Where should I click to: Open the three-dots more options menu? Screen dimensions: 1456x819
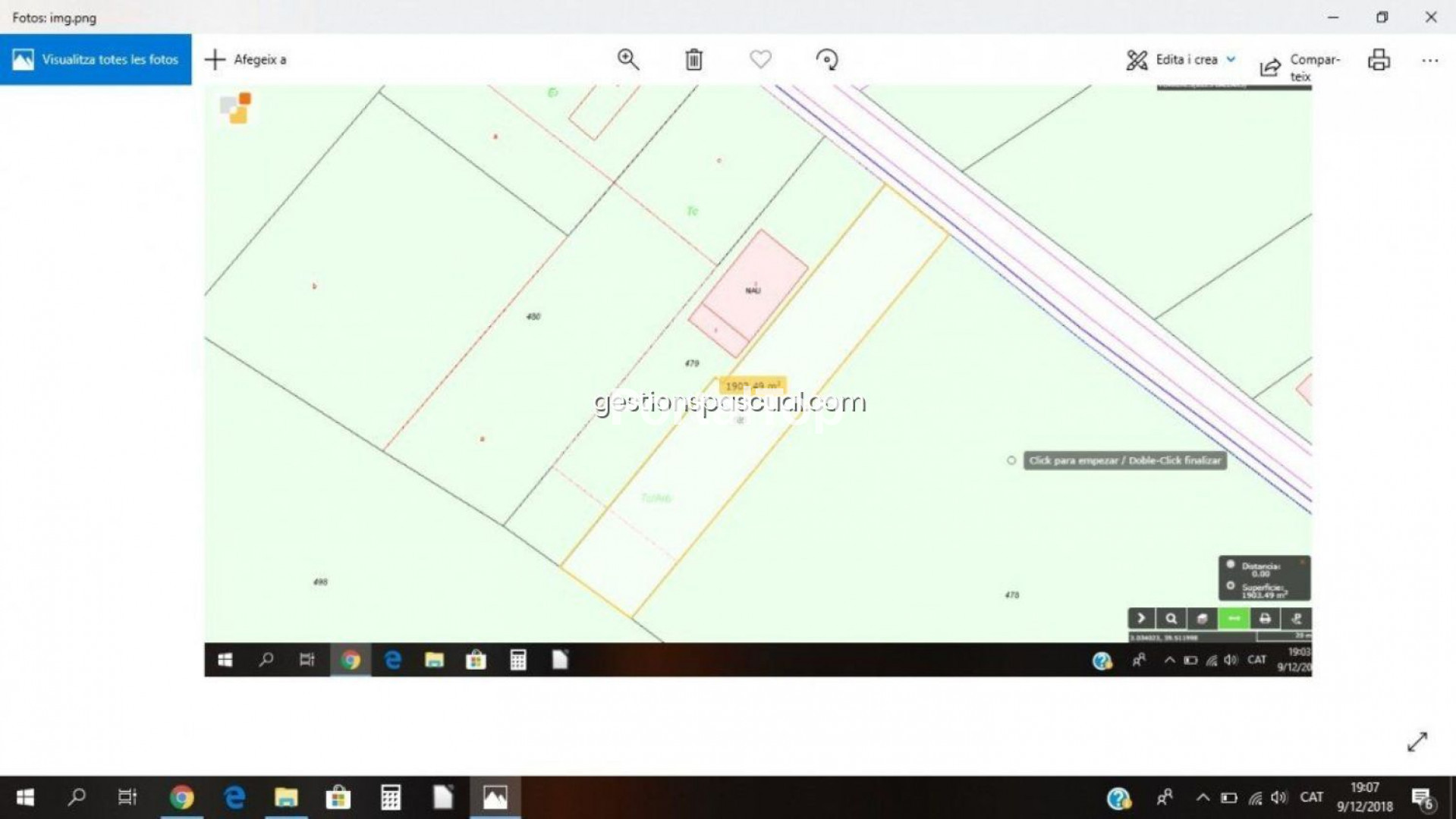[1429, 61]
